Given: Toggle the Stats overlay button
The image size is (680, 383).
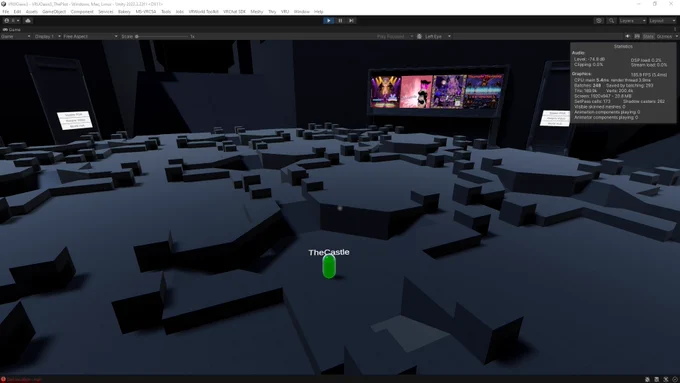Looking at the screenshot, I should pyautogui.click(x=648, y=36).
